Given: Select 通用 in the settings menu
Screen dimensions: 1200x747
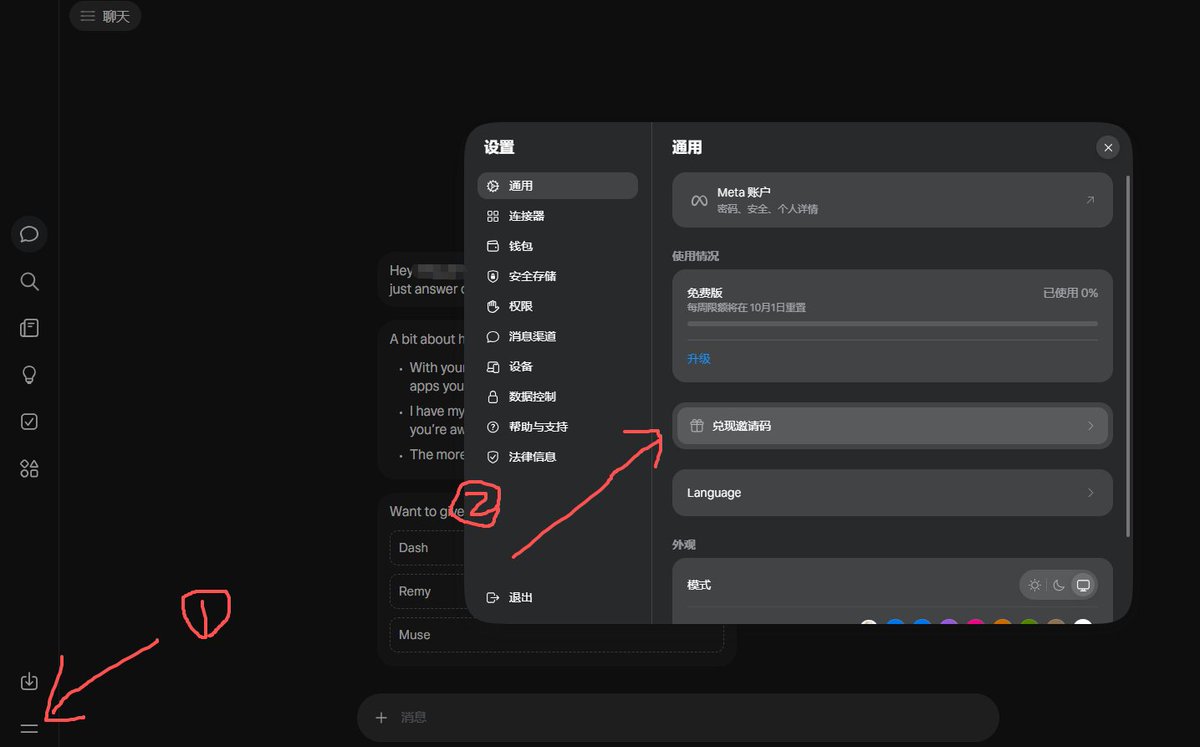Looking at the screenshot, I should pyautogui.click(x=557, y=186).
